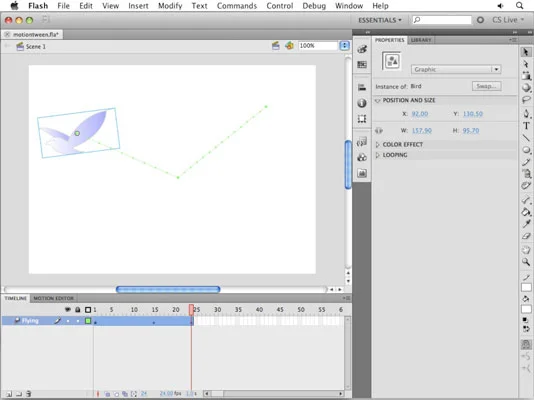Select the Text tool
The width and height of the screenshot is (534, 400).
click(526, 126)
